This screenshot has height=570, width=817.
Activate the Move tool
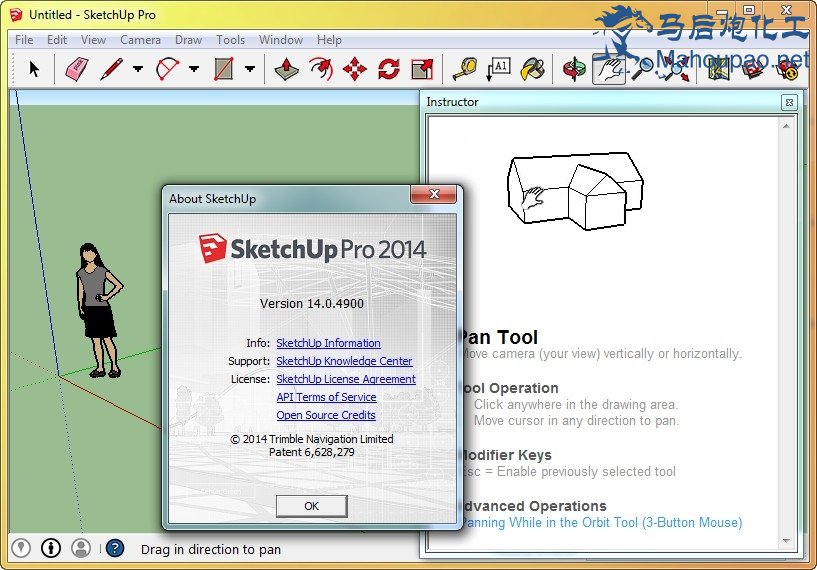(x=355, y=69)
